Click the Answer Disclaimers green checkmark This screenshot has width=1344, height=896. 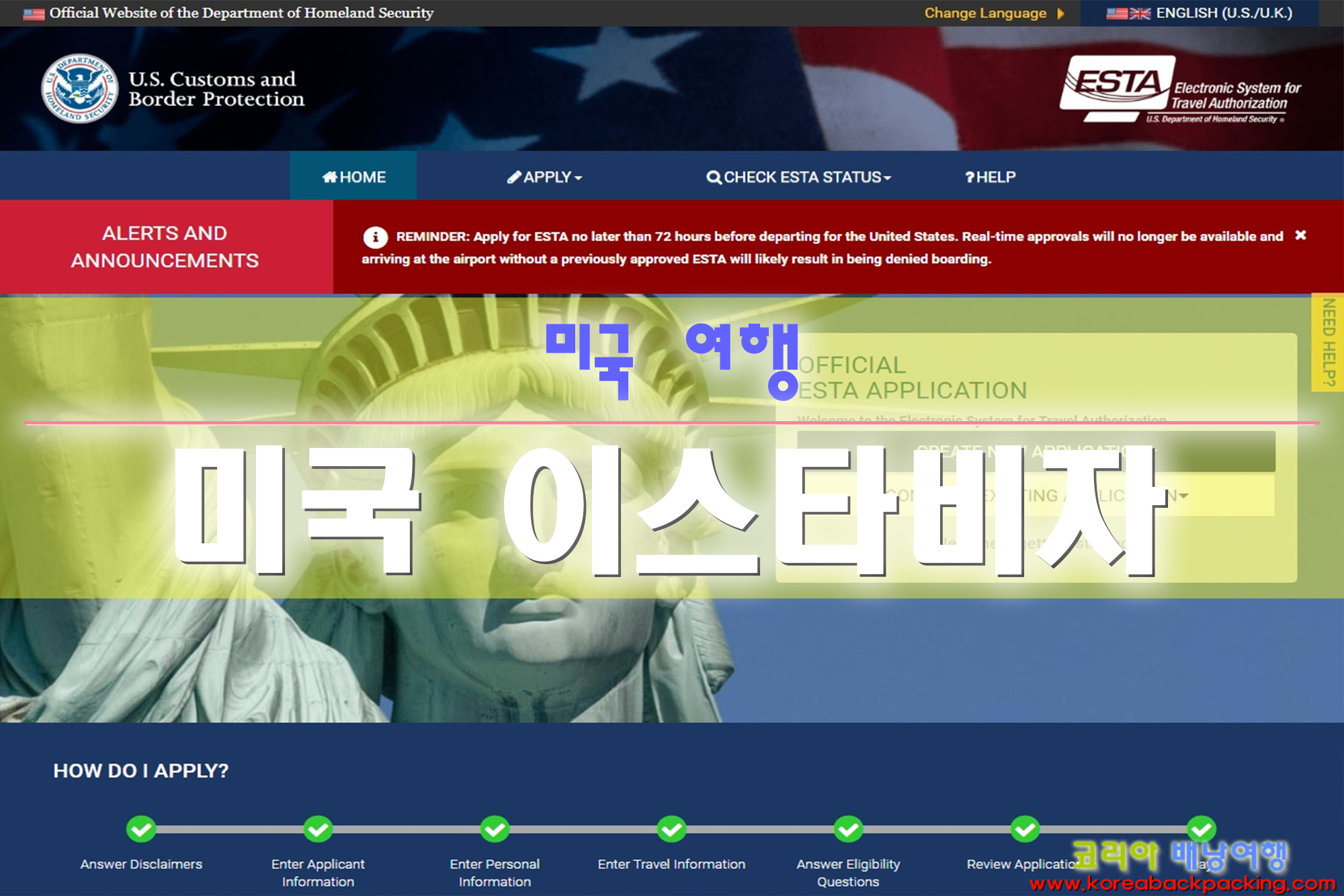tap(141, 829)
